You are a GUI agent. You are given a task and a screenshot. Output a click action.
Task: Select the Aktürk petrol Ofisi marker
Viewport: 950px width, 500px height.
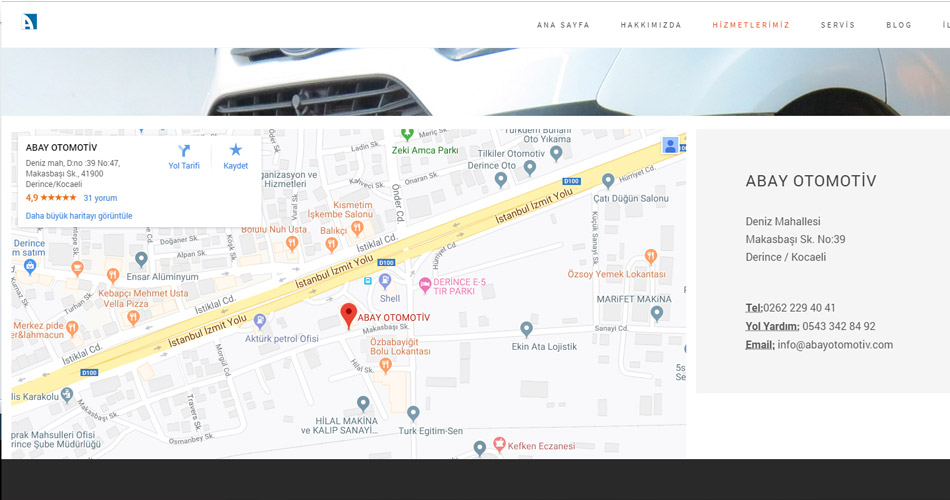[x=260, y=321]
